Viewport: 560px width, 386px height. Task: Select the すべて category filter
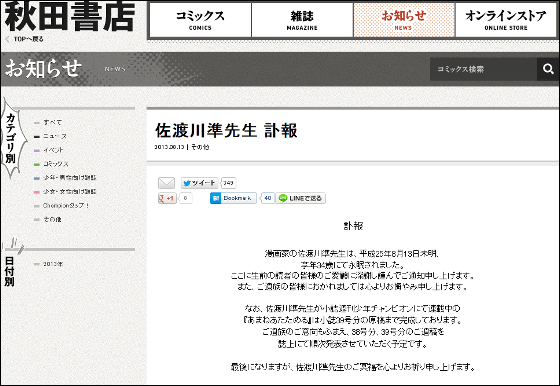click(x=52, y=122)
